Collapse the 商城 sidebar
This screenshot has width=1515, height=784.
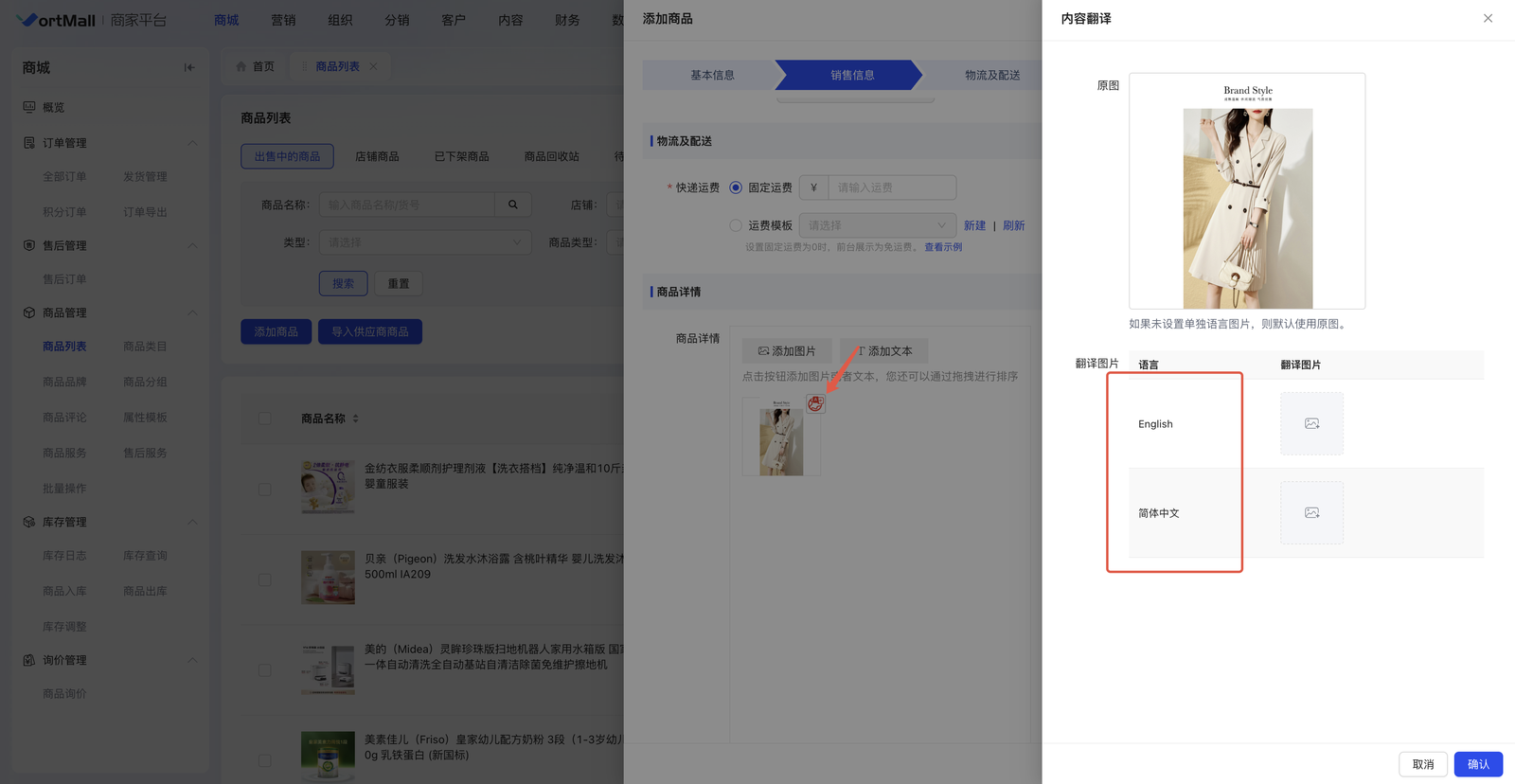click(189, 67)
